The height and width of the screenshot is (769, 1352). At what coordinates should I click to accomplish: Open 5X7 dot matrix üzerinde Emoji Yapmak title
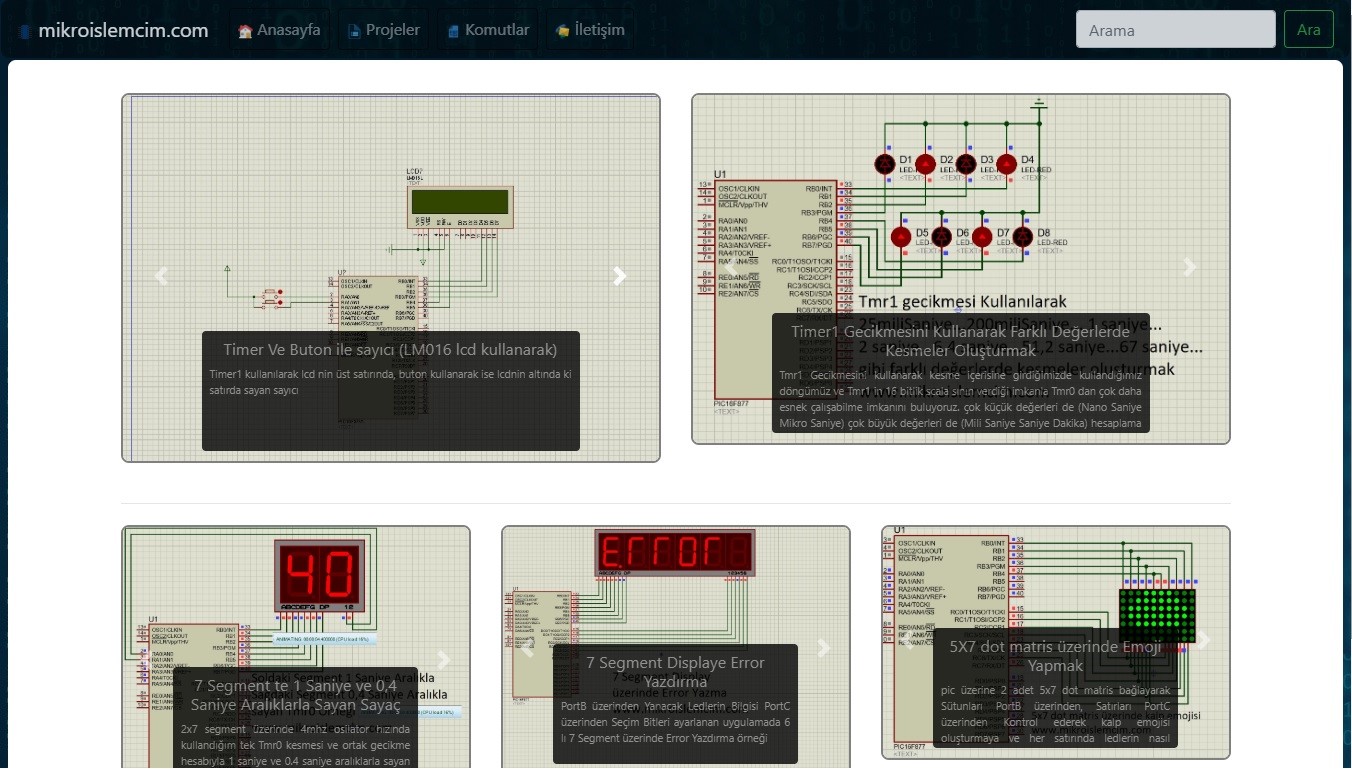coord(1055,656)
